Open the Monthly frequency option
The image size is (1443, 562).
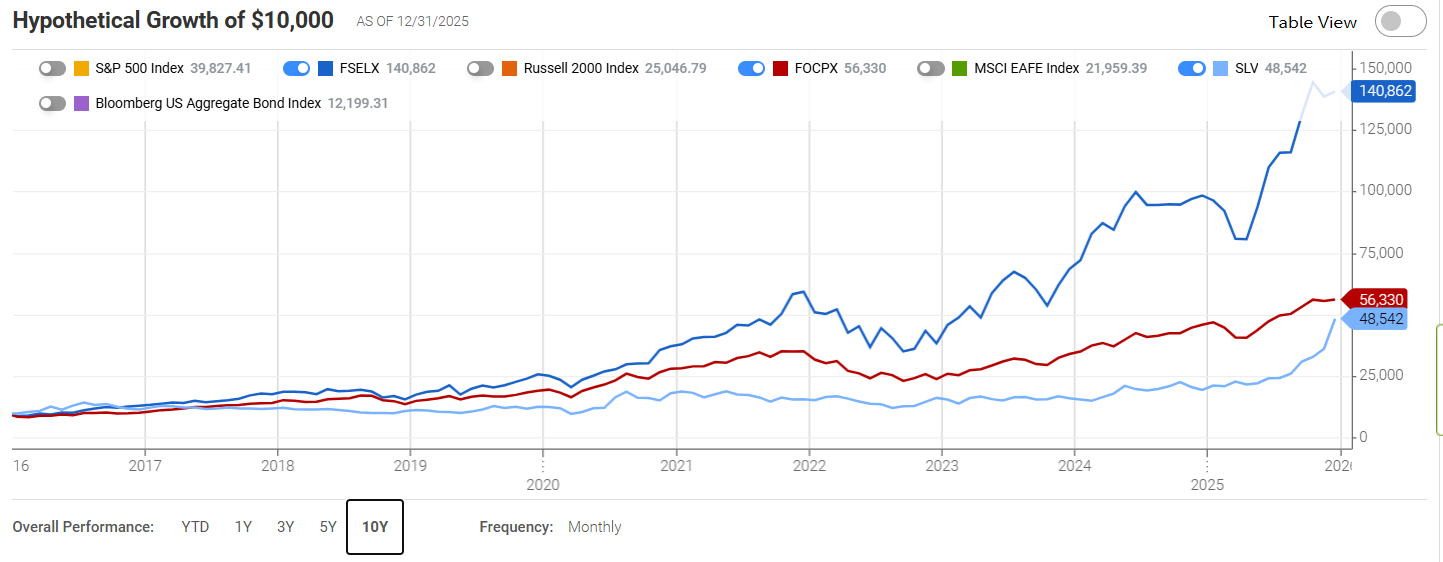click(594, 527)
